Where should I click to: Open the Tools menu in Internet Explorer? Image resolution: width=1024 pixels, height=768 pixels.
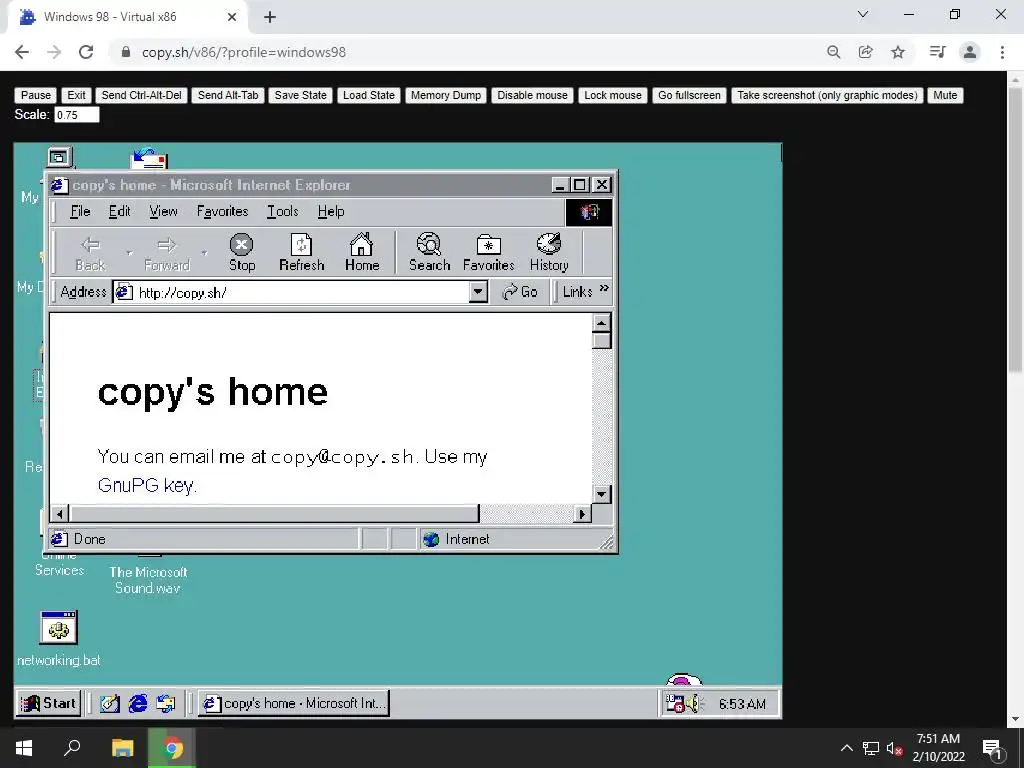pyautogui.click(x=283, y=211)
